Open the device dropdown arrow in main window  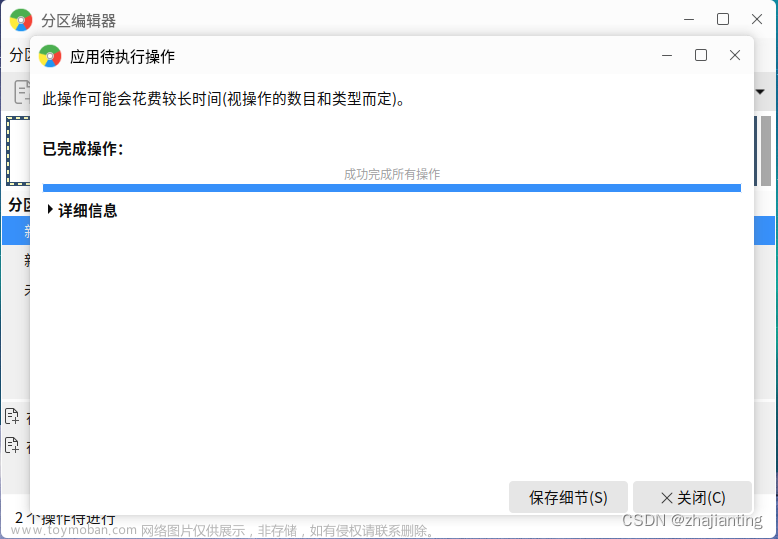pos(760,92)
